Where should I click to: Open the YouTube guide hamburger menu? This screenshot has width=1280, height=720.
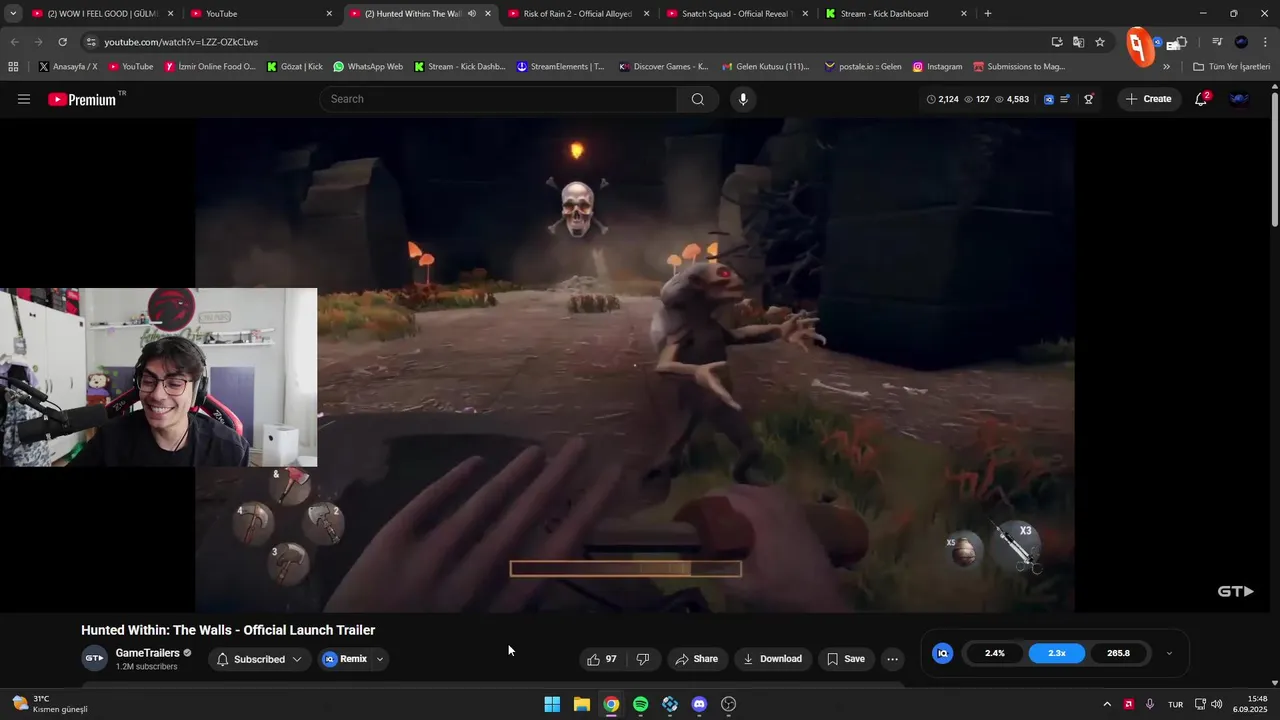coord(24,99)
